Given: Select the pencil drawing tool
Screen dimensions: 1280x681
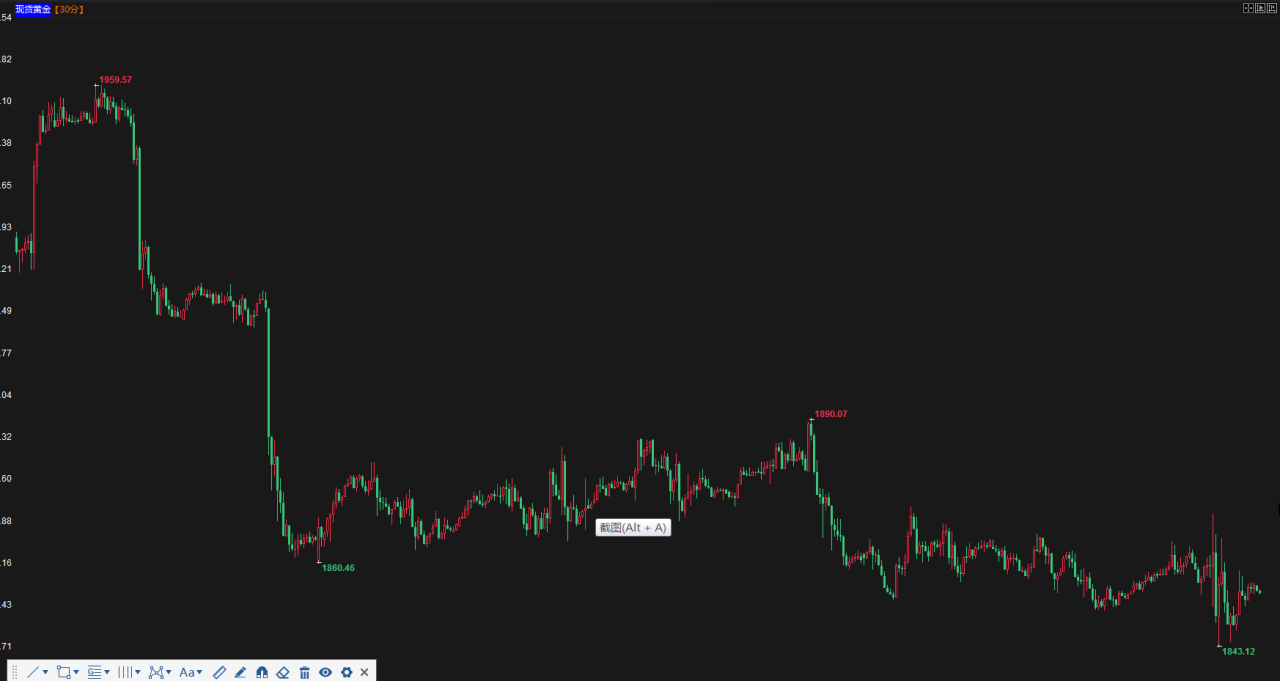Looking at the screenshot, I should (241, 672).
